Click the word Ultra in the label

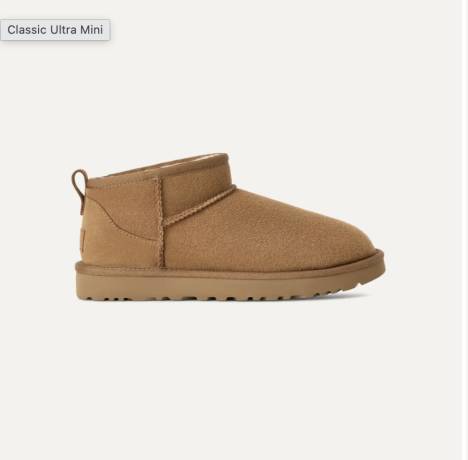pyautogui.click(x=63, y=30)
